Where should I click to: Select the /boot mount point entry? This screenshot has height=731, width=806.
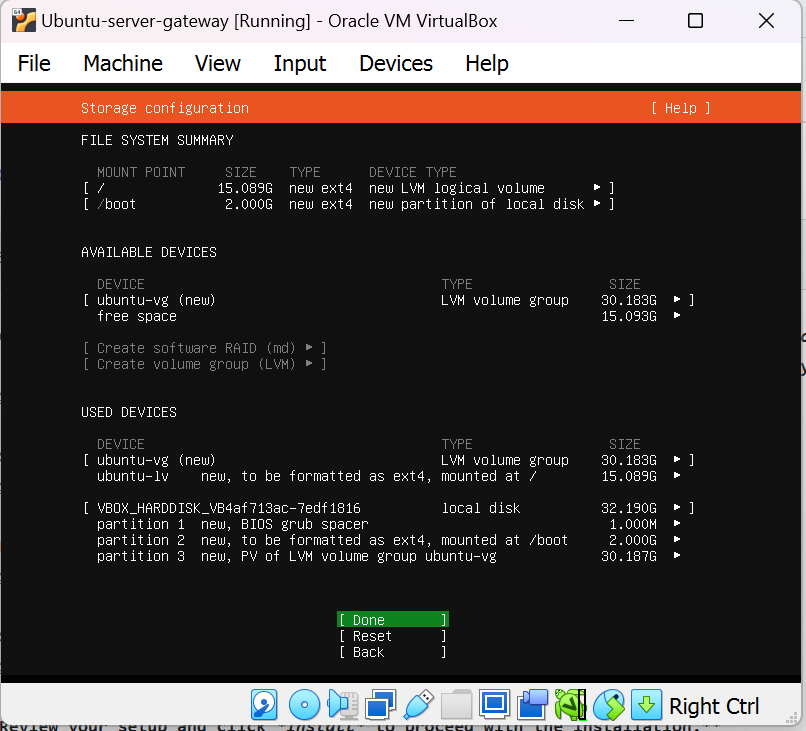pos(117,204)
